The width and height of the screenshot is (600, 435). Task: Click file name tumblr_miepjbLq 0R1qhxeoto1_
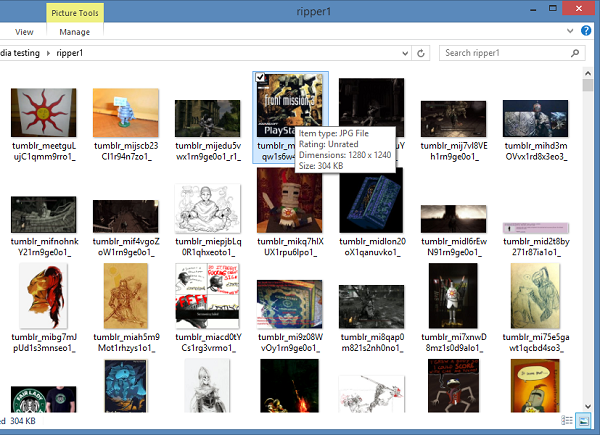click(208, 247)
